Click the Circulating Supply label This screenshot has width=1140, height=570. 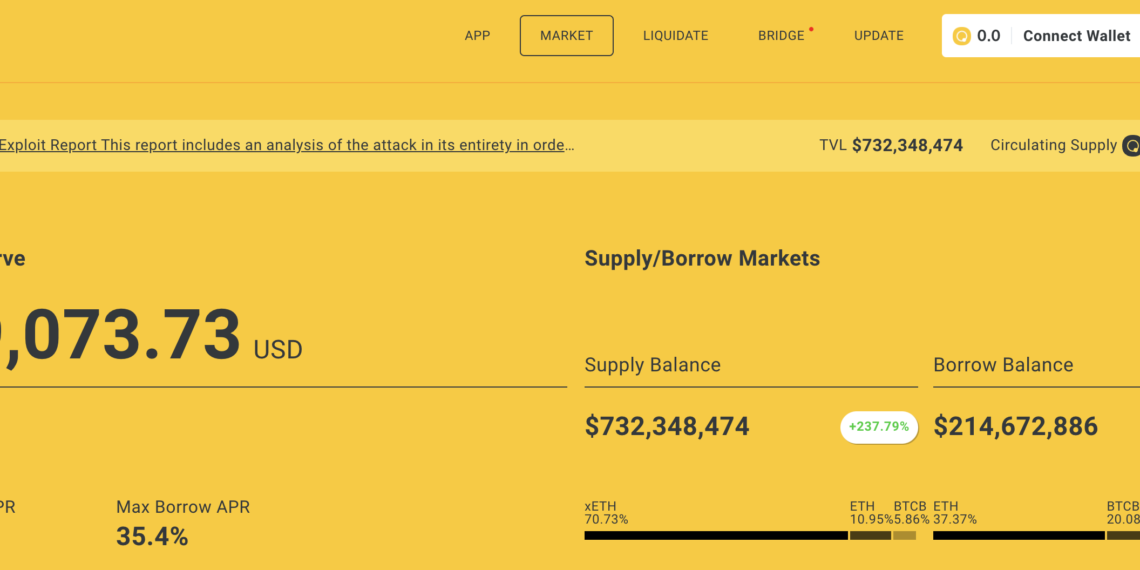tap(1053, 145)
